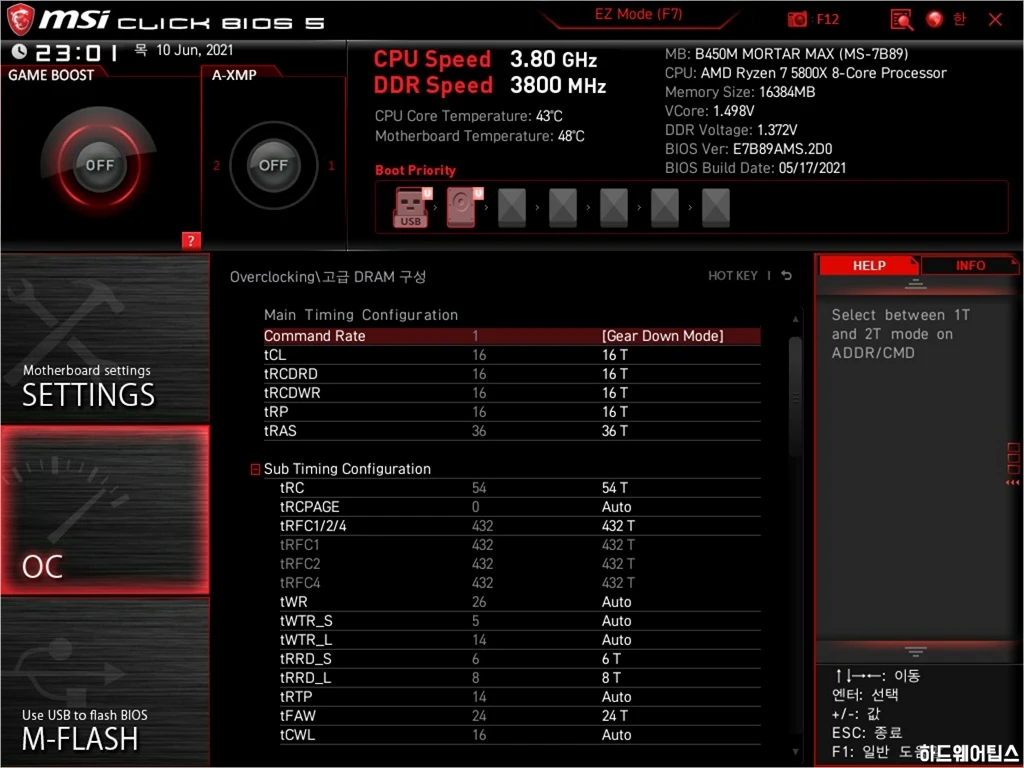Click the timing list scrollbar thumb

coord(795,396)
